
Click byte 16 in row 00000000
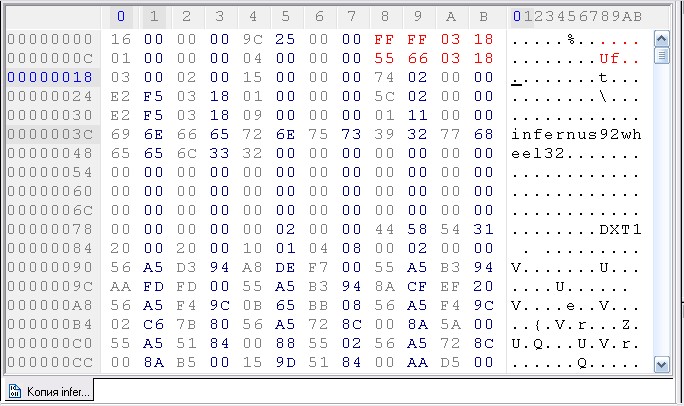pos(121,39)
